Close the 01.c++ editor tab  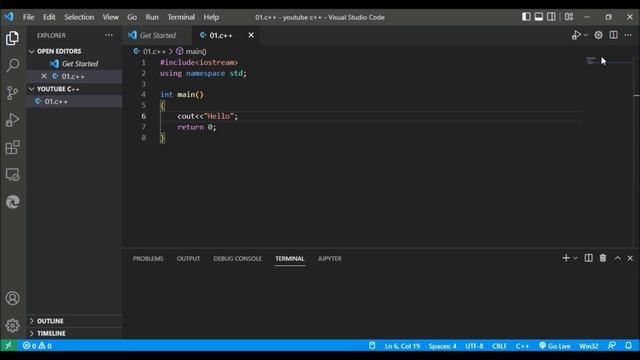click(251, 36)
